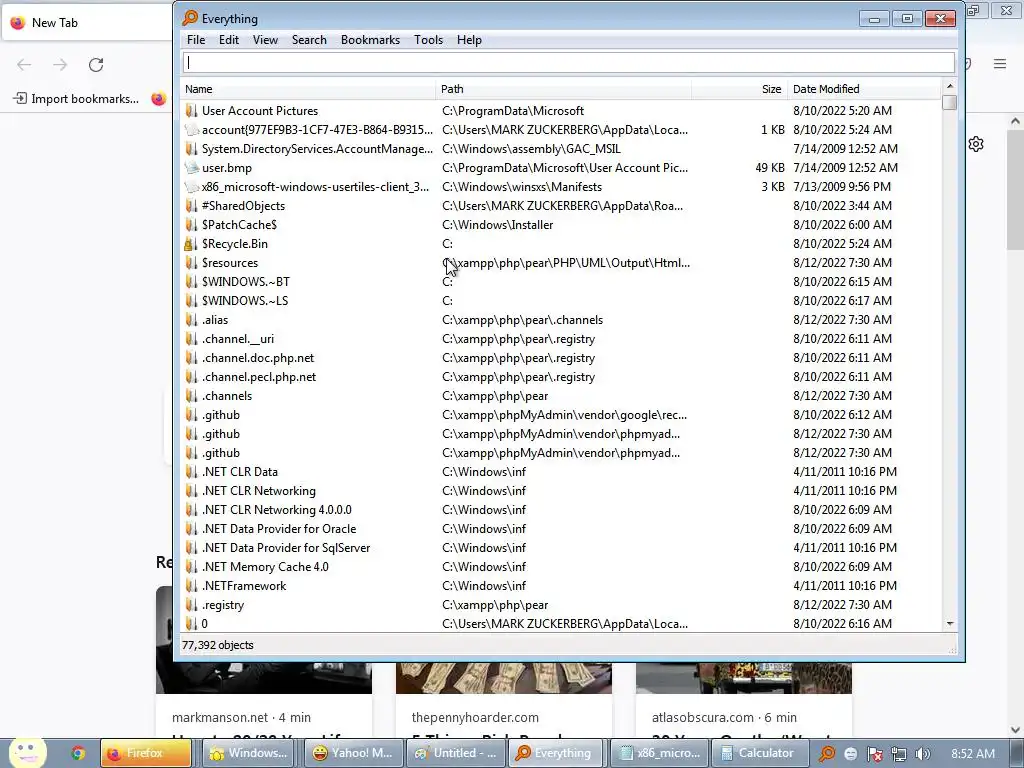
Task: Select the .channels folder icon
Action: [191, 396]
